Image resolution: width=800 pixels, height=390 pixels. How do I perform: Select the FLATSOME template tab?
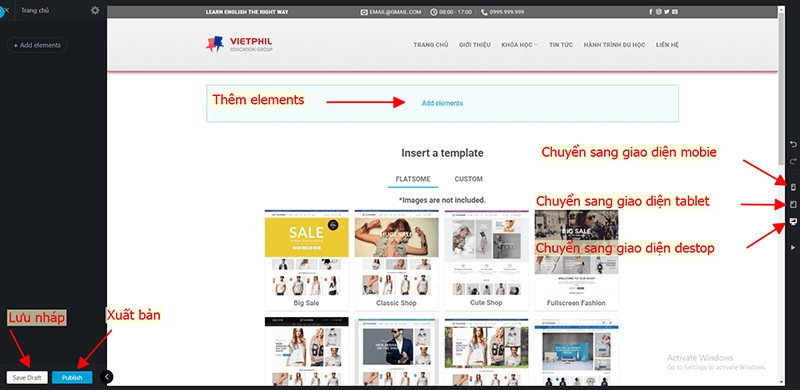[x=413, y=179]
